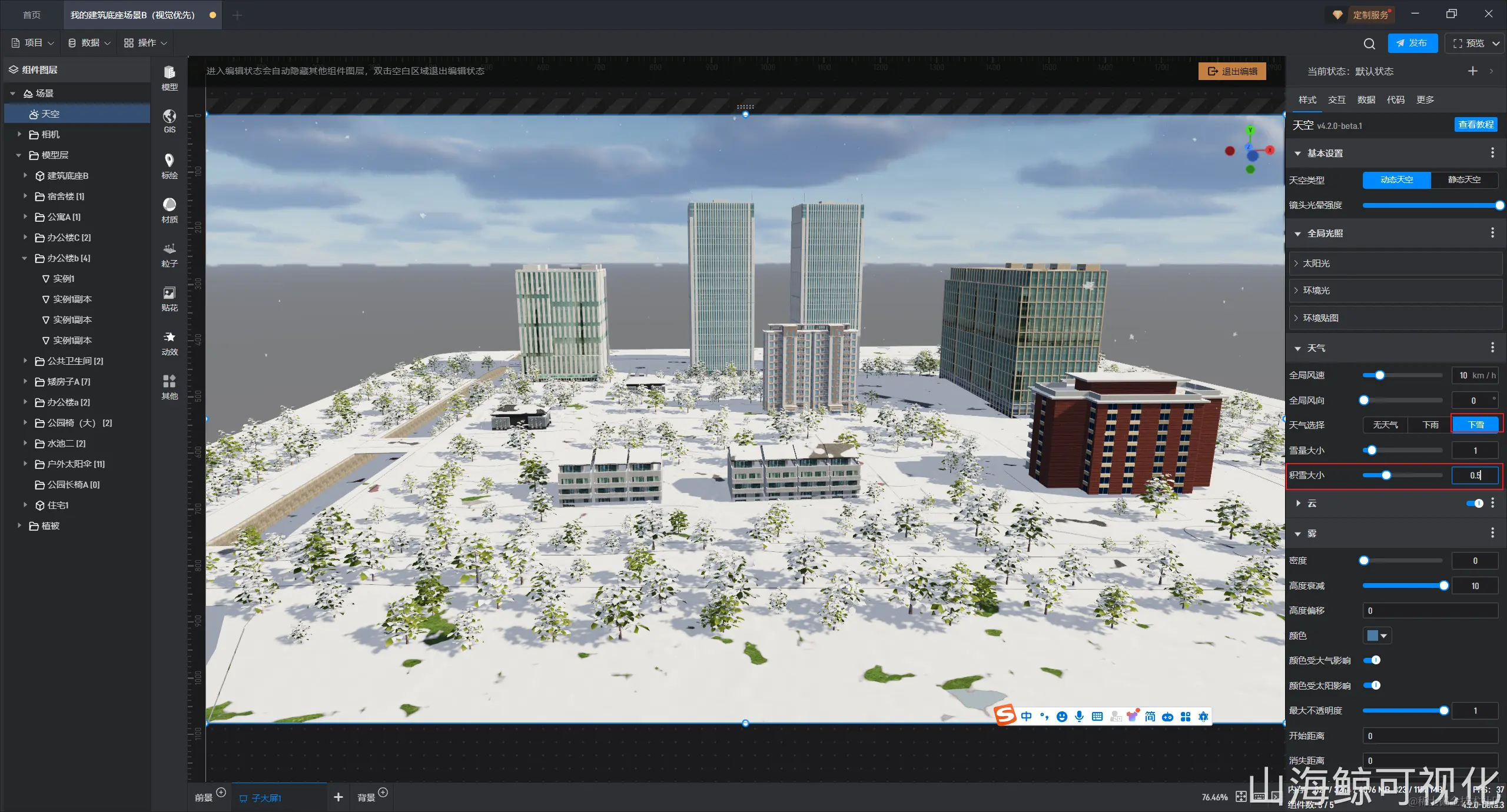Click the search magnifier icon
Image resolution: width=1507 pixels, height=812 pixels.
pos(1369,44)
